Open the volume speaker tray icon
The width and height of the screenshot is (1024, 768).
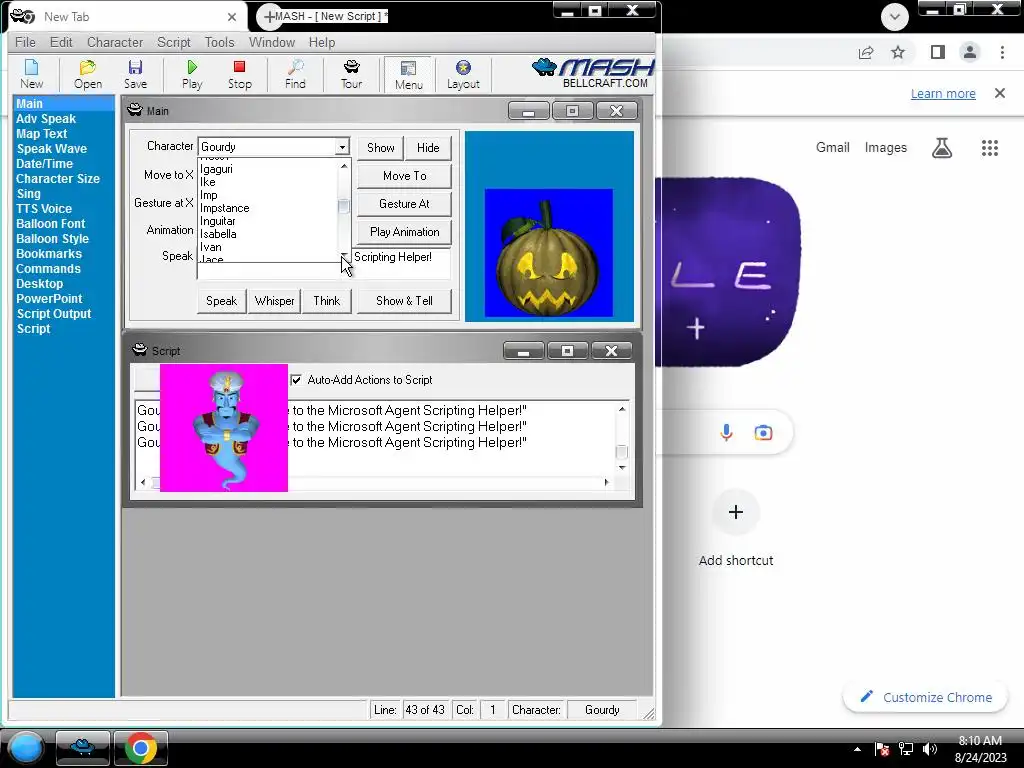(930, 749)
